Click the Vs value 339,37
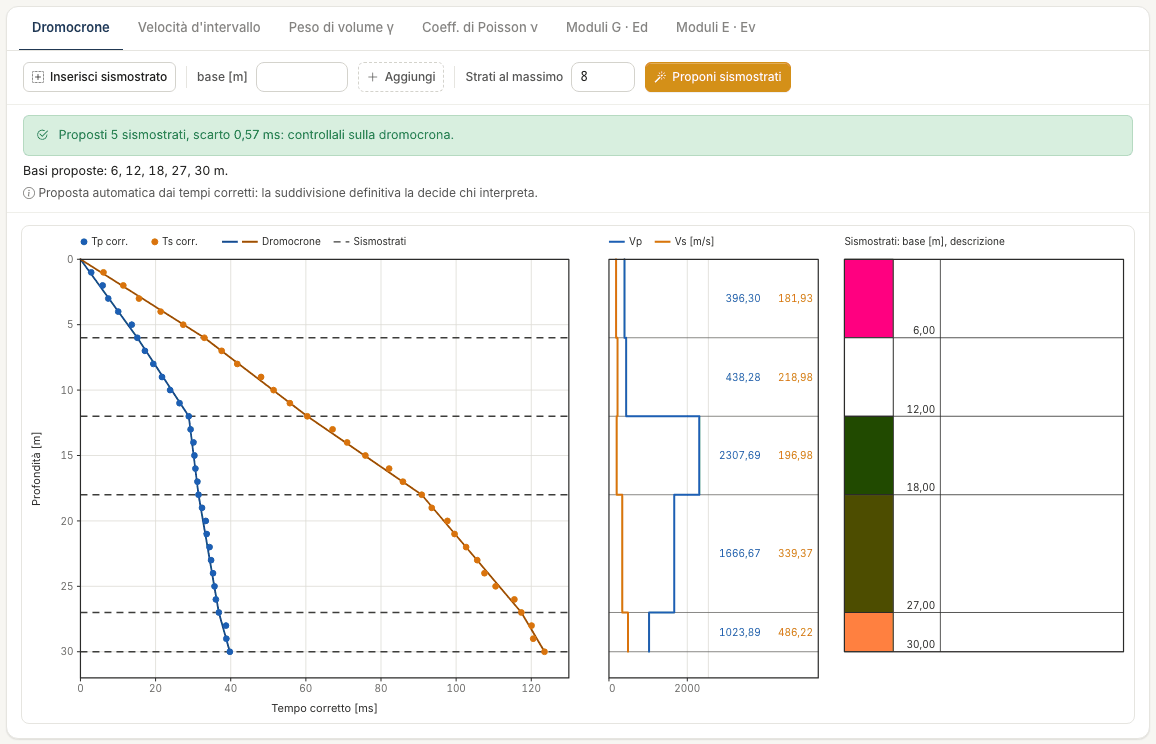The height and width of the screenshot is (744, 1156). pos(795,554)
